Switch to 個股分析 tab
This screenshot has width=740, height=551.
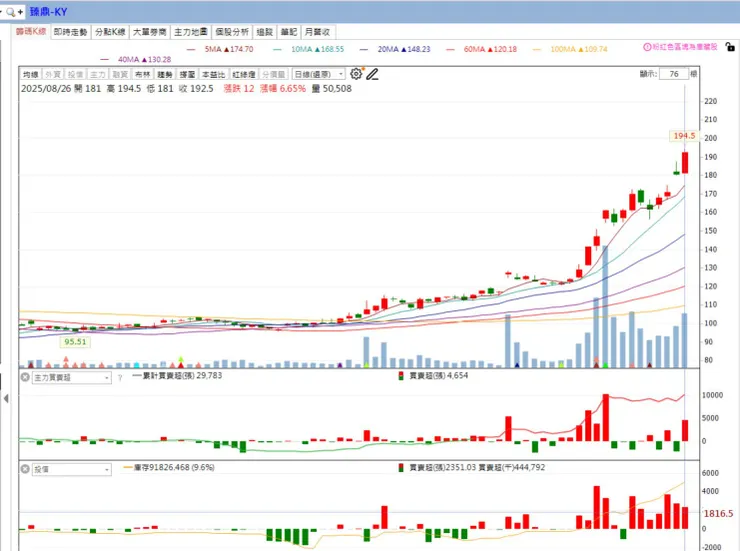(x=232, y=32)
